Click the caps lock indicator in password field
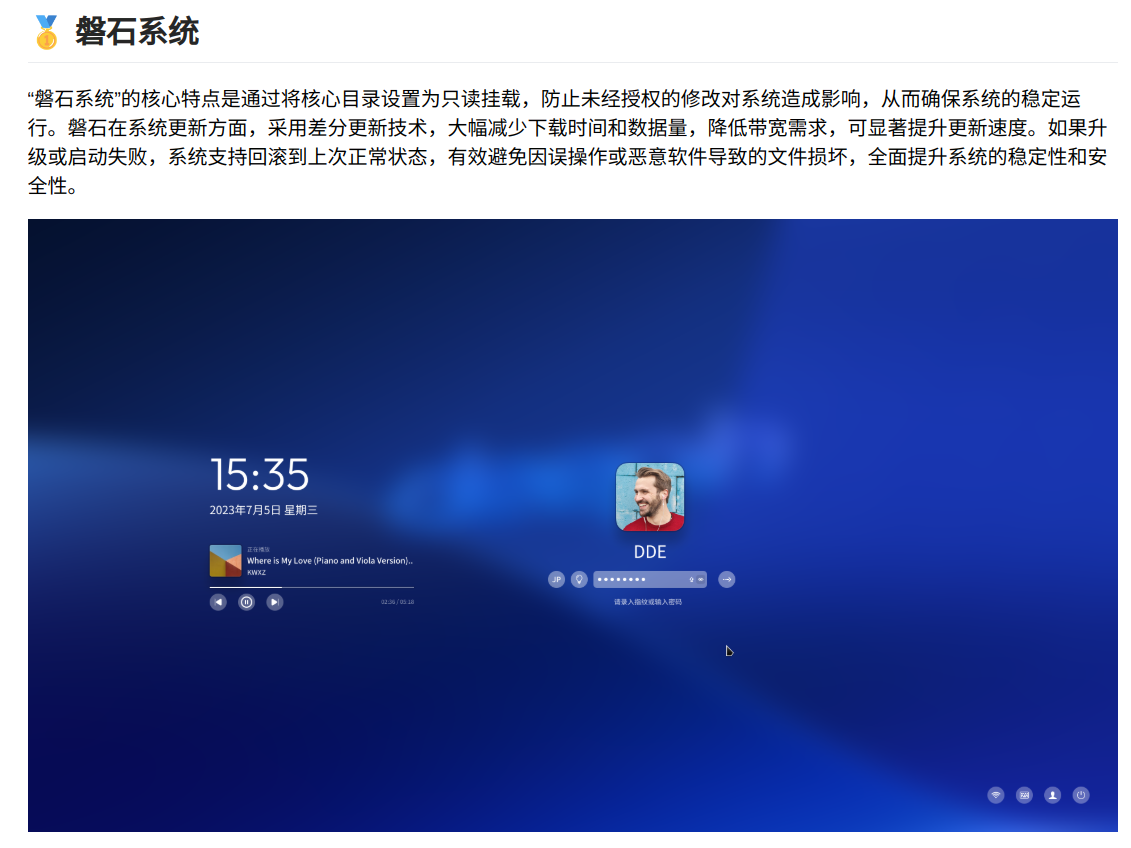 click(691, 580)
